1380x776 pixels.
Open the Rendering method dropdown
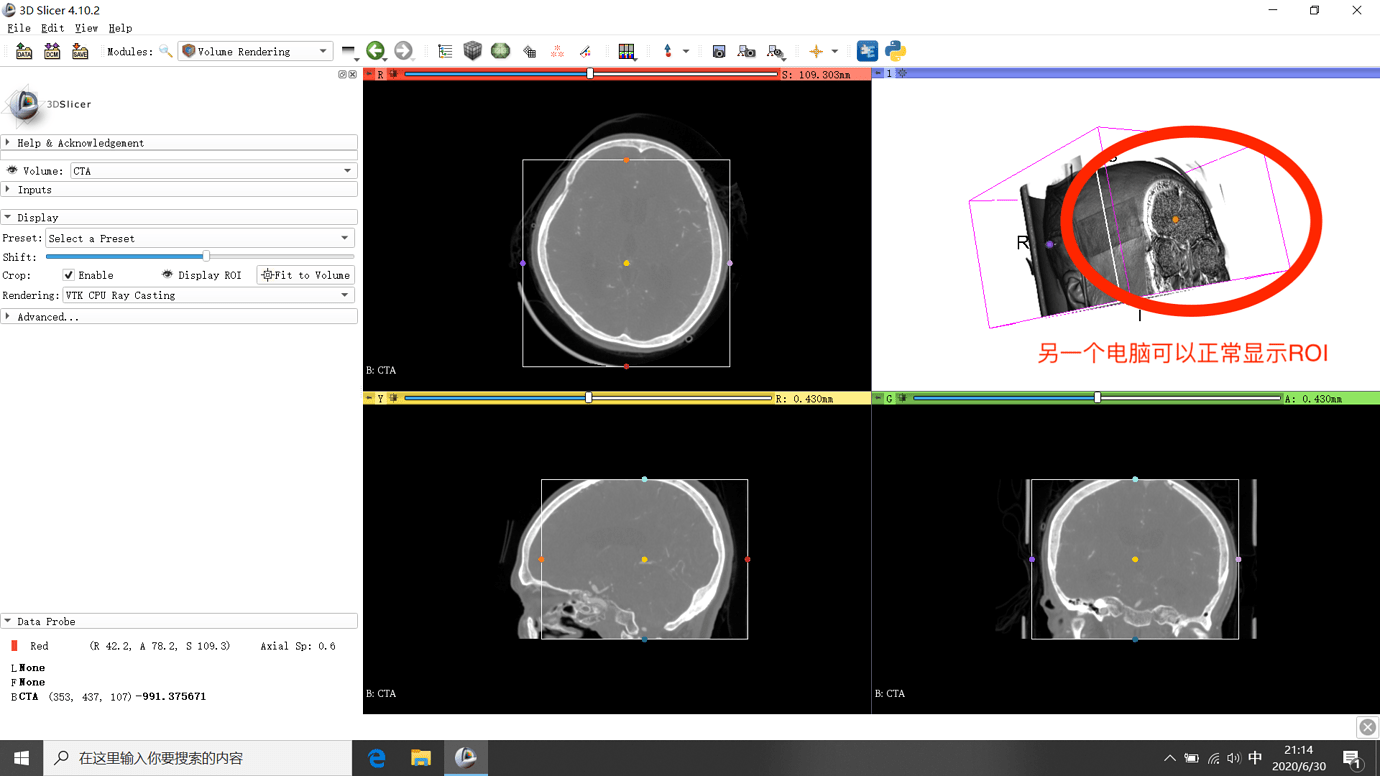click(x=208, y=296)
